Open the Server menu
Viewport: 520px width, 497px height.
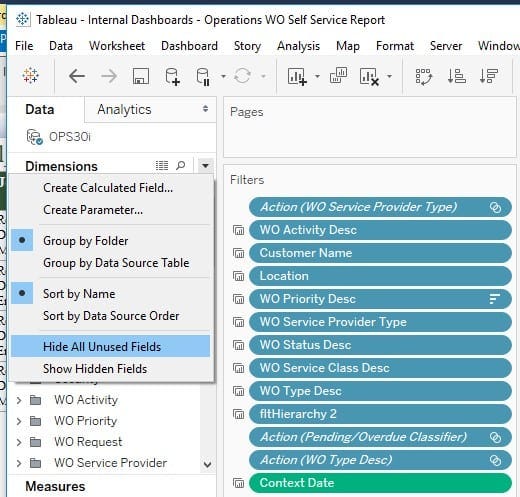tap(446, 46)
